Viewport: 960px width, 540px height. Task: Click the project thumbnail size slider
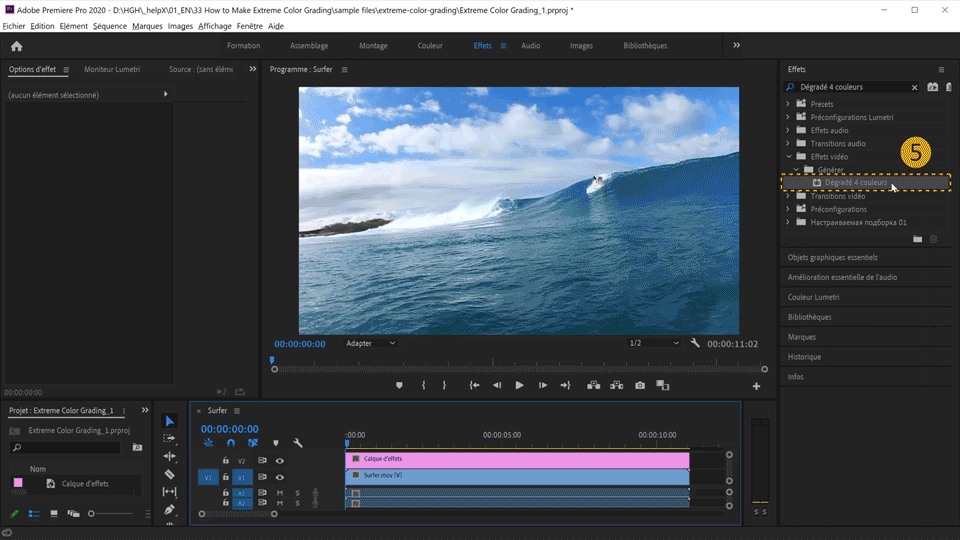pos(92,514)
